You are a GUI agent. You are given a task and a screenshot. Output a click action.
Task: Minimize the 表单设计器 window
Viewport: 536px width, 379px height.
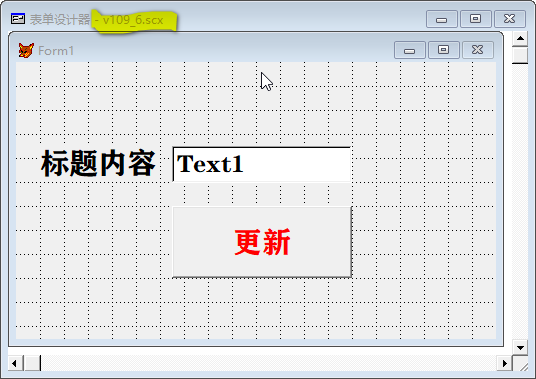(442, 19)
